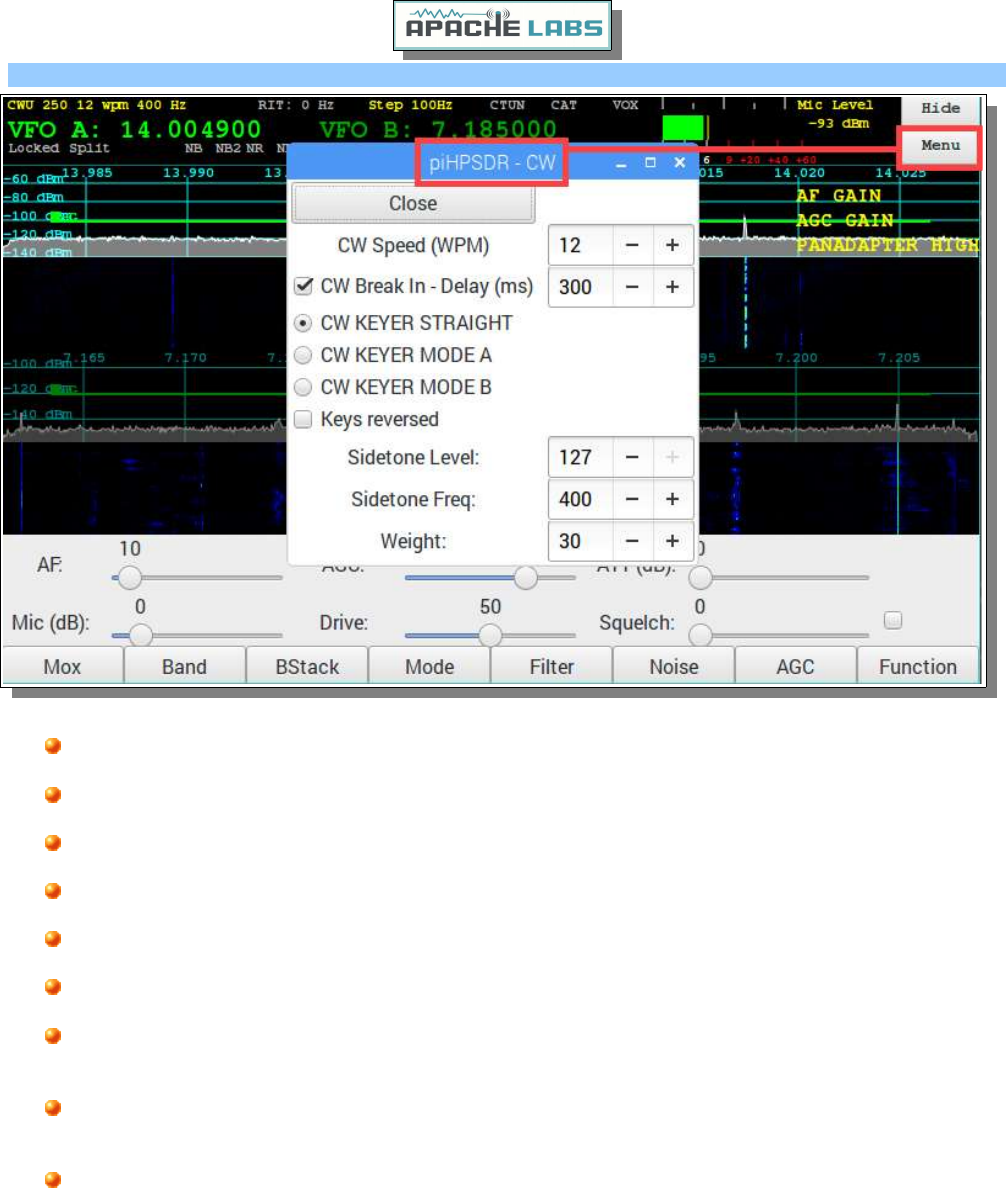Screen dimensions: 1006x1188
Task: Decrease CW Speed with minus button
Action: pos(632,245)
